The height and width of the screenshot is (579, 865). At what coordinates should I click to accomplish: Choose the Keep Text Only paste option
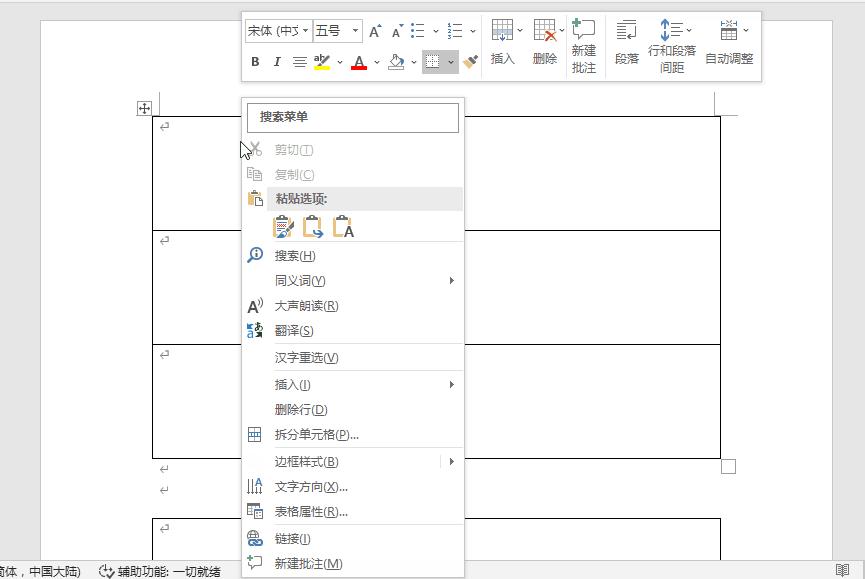coord(343,227)
